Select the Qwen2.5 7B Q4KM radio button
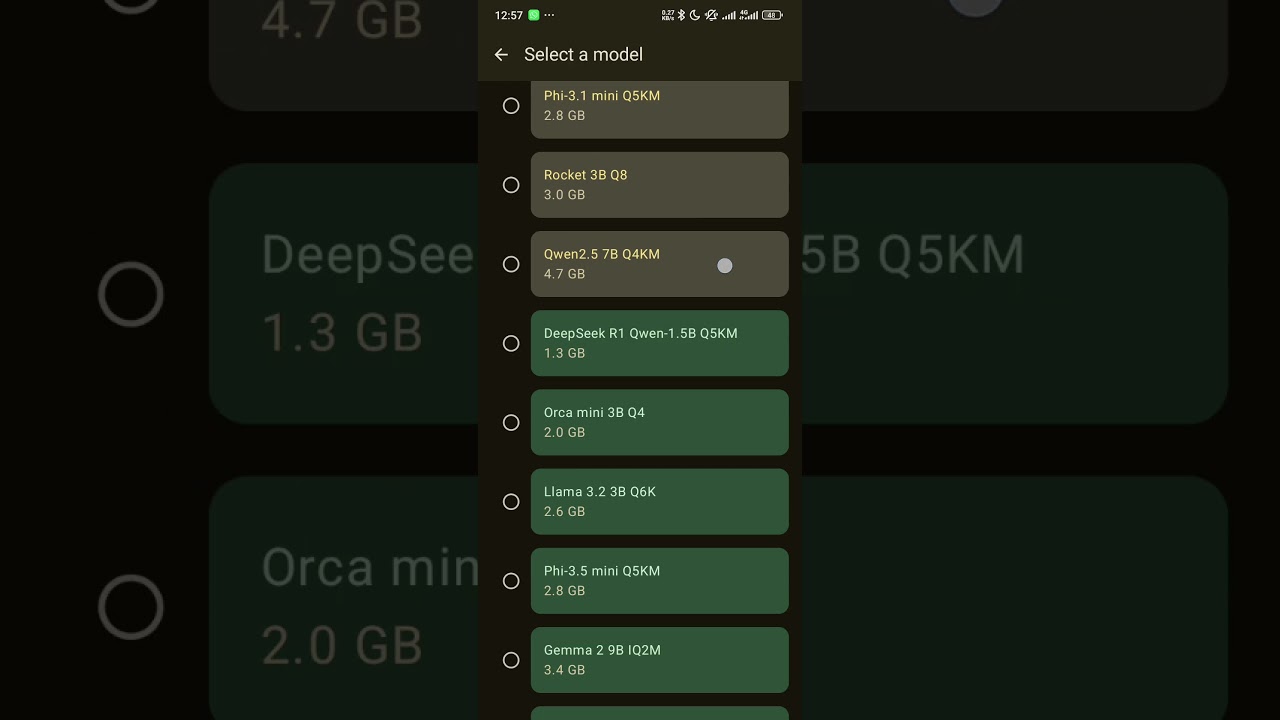Viewport: 1280px width, 720px height. (x=511, y=264)
